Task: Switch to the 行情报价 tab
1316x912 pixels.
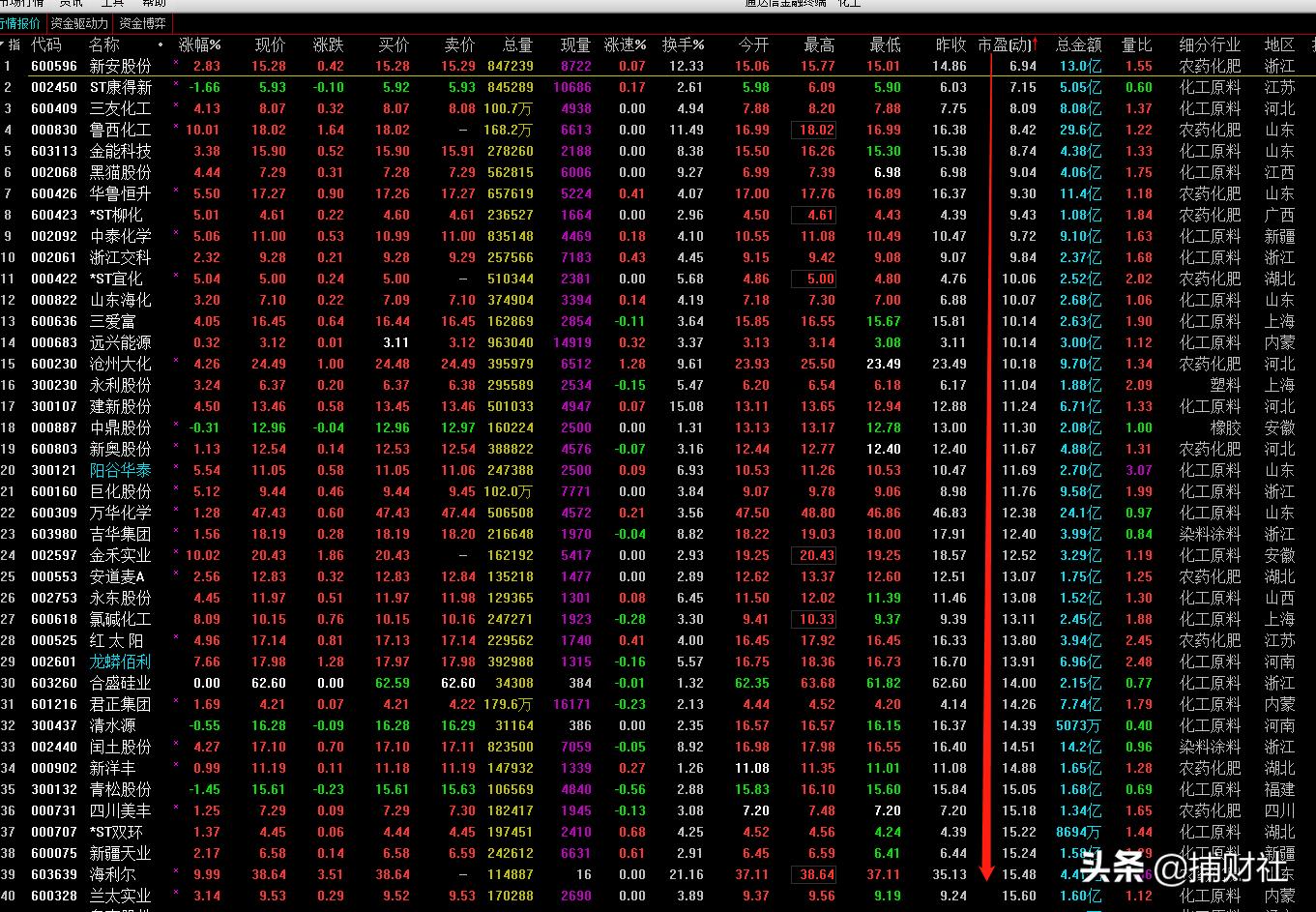Action: (21, 23)
